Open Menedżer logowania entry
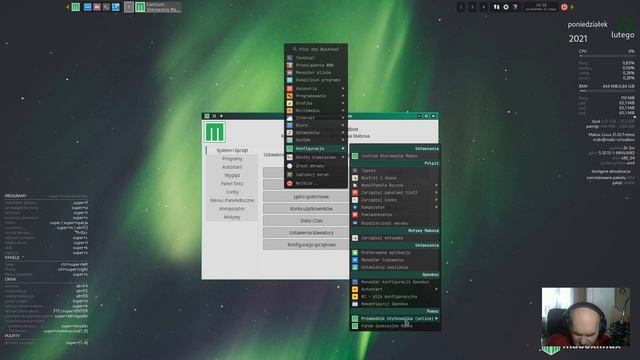The width and height of the screenshot is (640, 360). pyautogui.click(x=395, y=260)
